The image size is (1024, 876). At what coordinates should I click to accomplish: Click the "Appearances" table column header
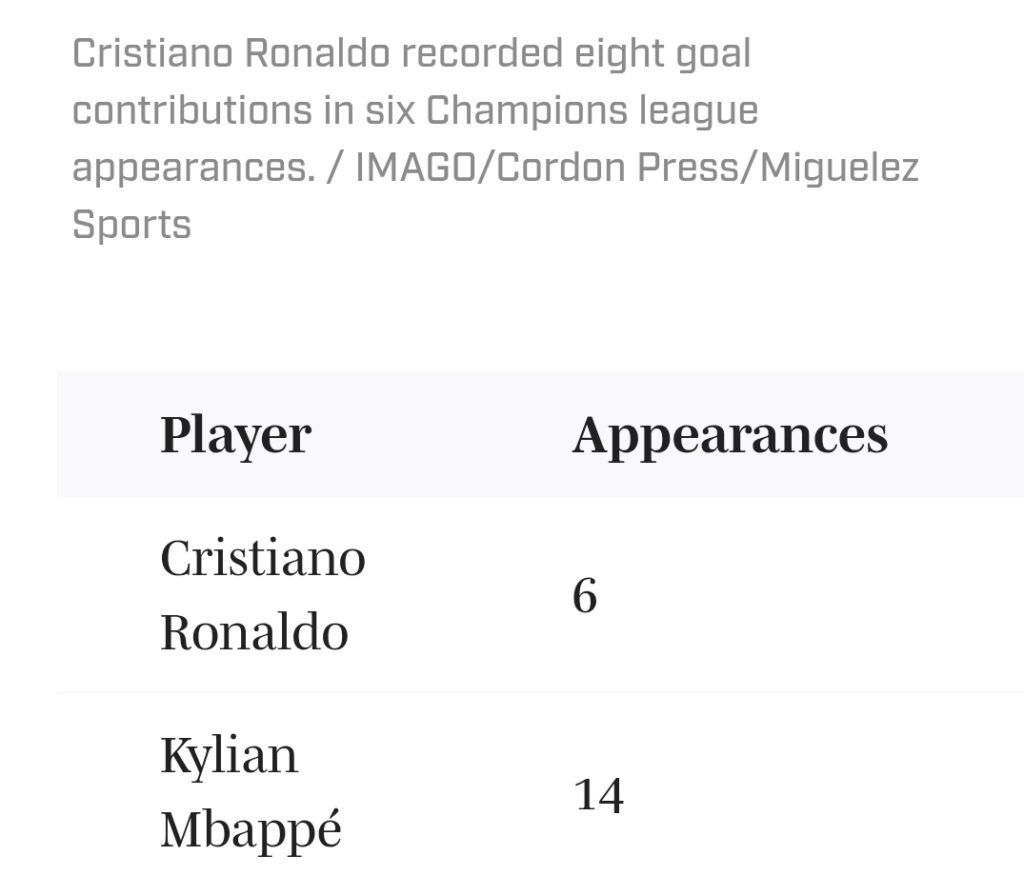[x=730, y=435]
